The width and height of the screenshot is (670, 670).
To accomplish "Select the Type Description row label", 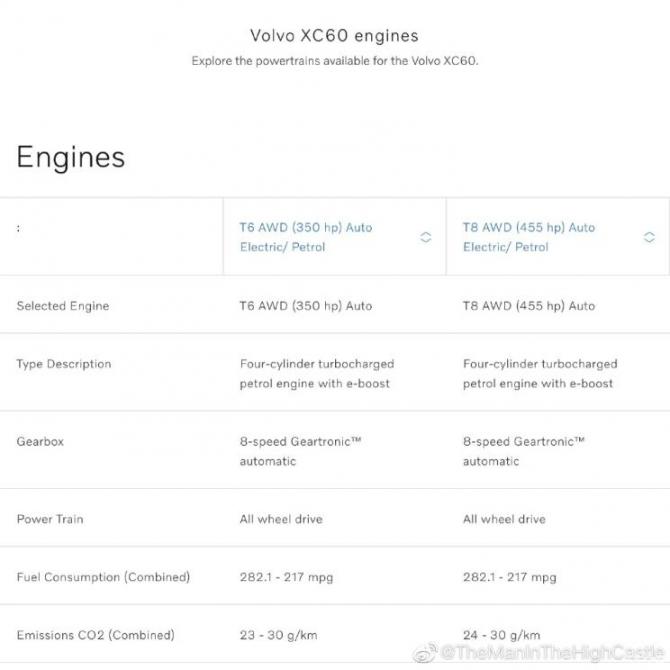I will pos(64,364).
